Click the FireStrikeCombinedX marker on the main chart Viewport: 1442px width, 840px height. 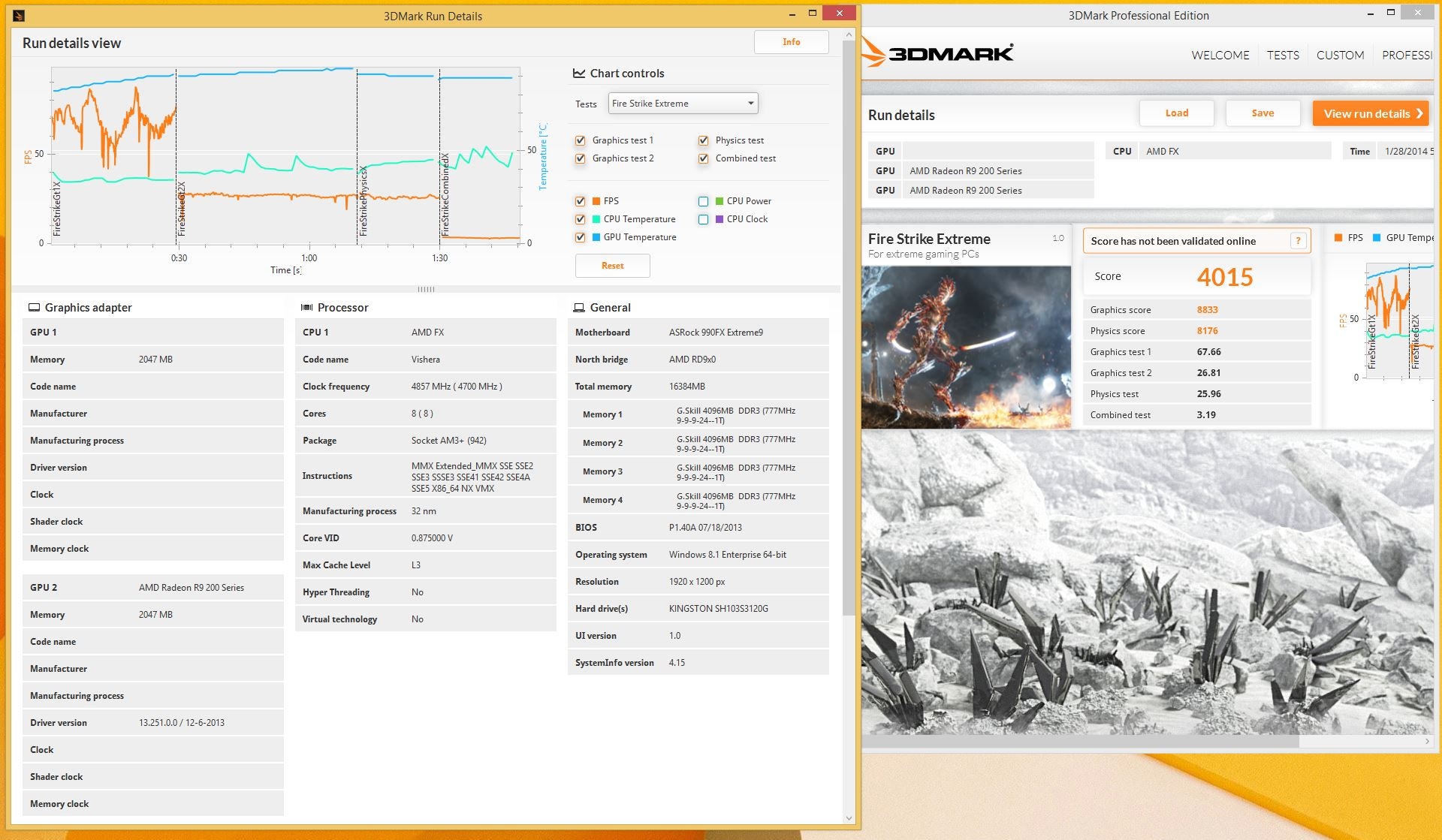tap(445, 194)
